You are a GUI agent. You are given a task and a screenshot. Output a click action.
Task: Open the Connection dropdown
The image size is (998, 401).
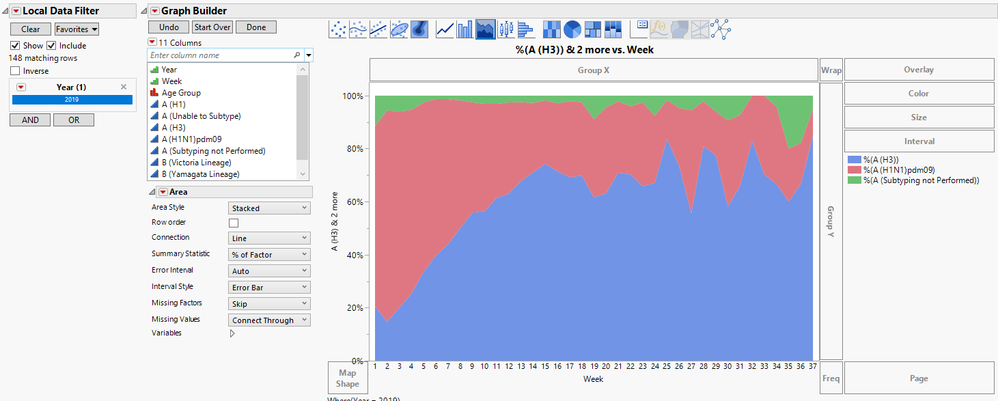click(269, 238)
